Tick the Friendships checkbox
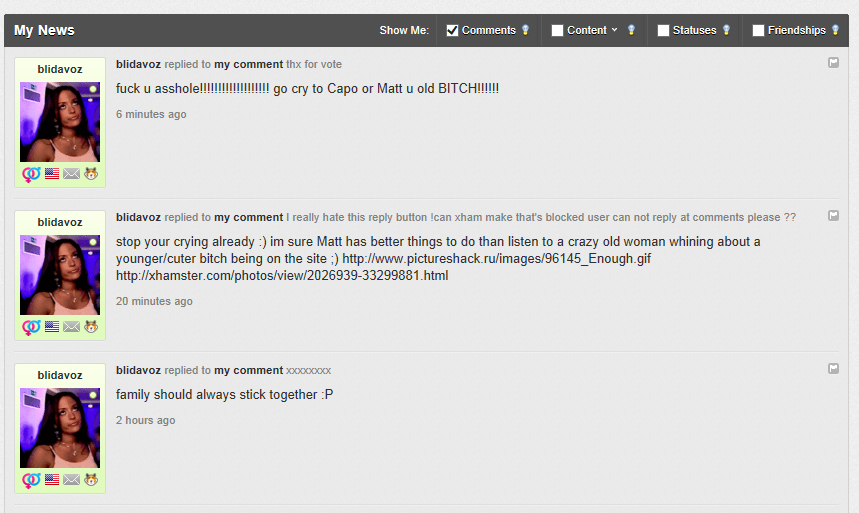859x513 pixels. pyautogui.click(x=758, y=30)
